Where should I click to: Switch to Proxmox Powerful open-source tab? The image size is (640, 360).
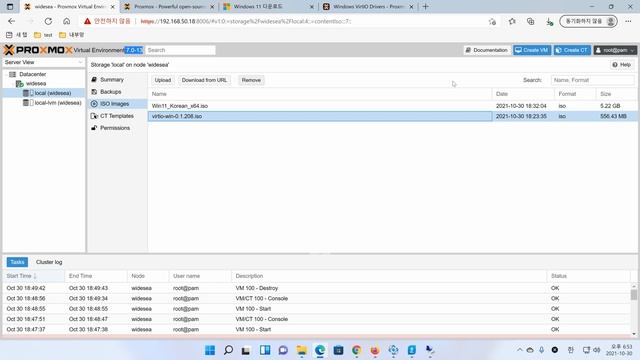coord(168,7)
